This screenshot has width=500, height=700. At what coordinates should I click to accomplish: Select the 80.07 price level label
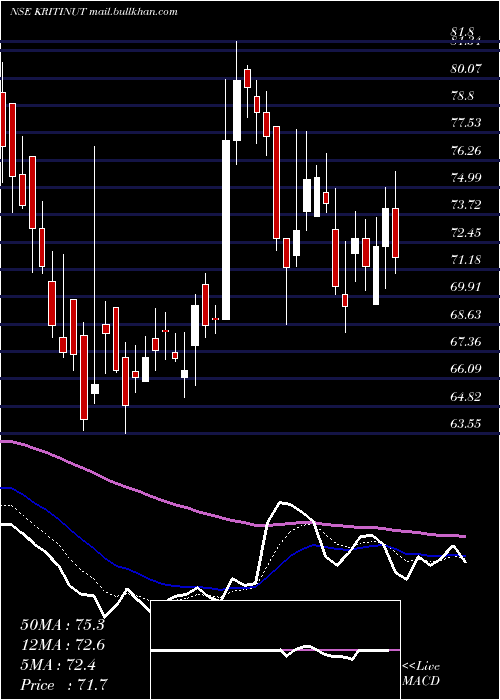[x=467, y=69]
